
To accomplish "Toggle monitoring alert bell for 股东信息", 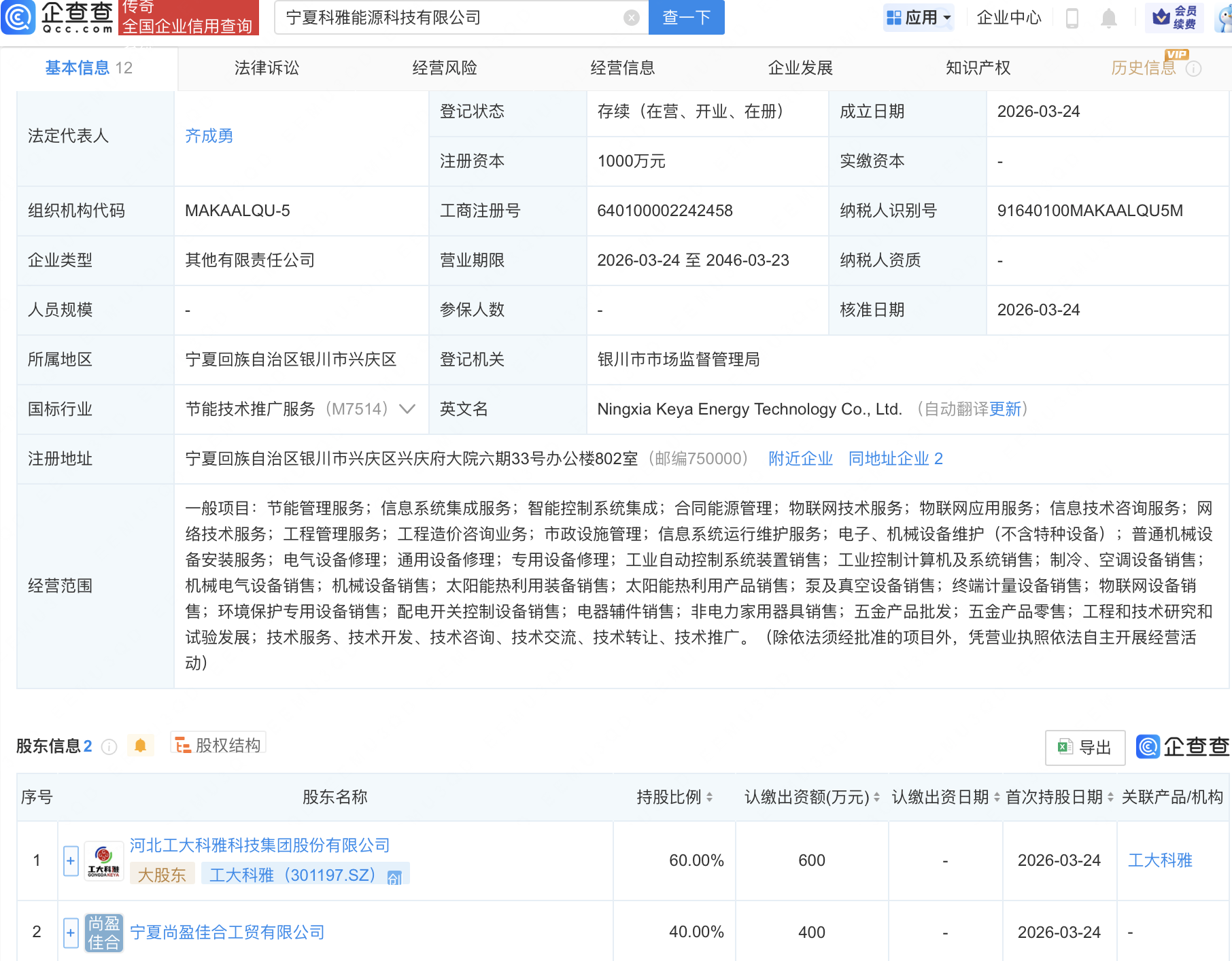I will (141, 746).
